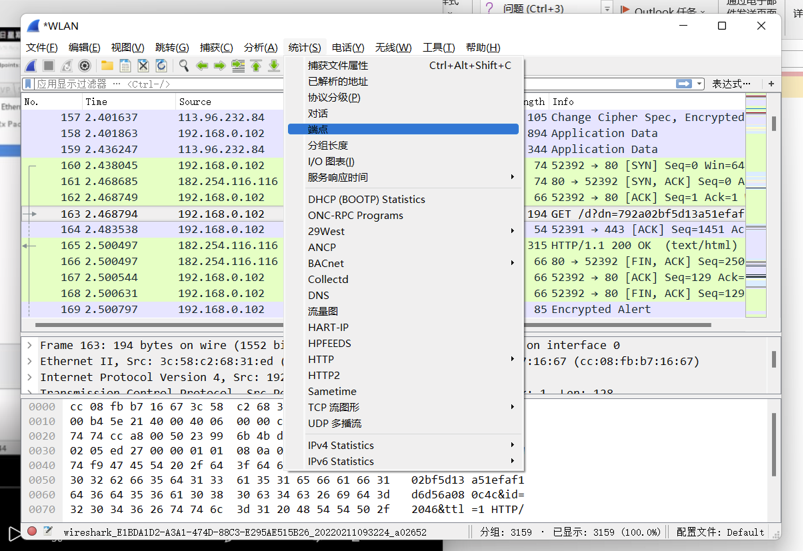Image resolution: width=803 pixels, height=551 pixels.
Task: Click the 配置文件: Default status entry
Action: pos(720,532)
